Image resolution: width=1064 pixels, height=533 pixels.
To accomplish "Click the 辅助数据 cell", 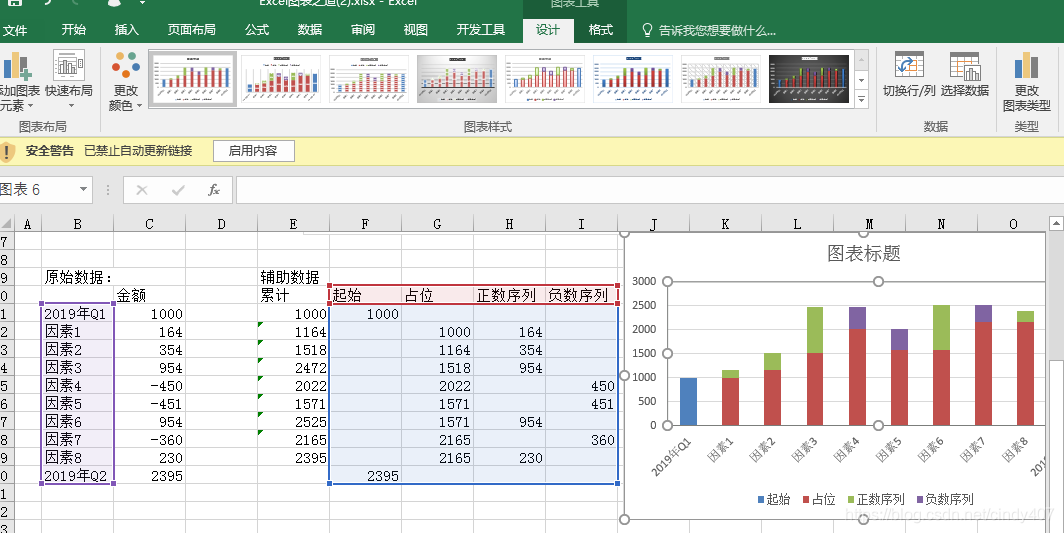I will tap(293, 277).
